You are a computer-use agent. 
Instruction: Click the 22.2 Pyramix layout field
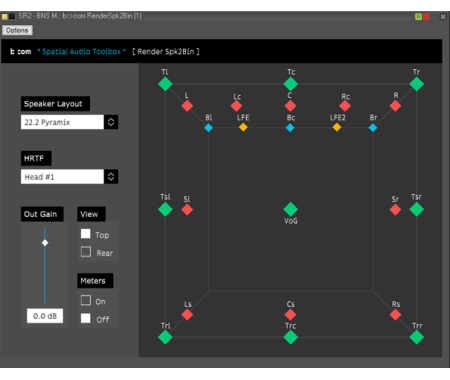click(62, 122)
